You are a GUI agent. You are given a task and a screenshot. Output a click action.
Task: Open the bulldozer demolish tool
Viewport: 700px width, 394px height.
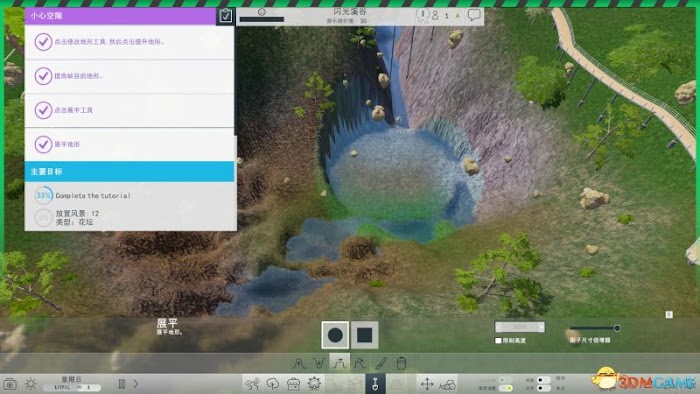(x=447, y=384)
